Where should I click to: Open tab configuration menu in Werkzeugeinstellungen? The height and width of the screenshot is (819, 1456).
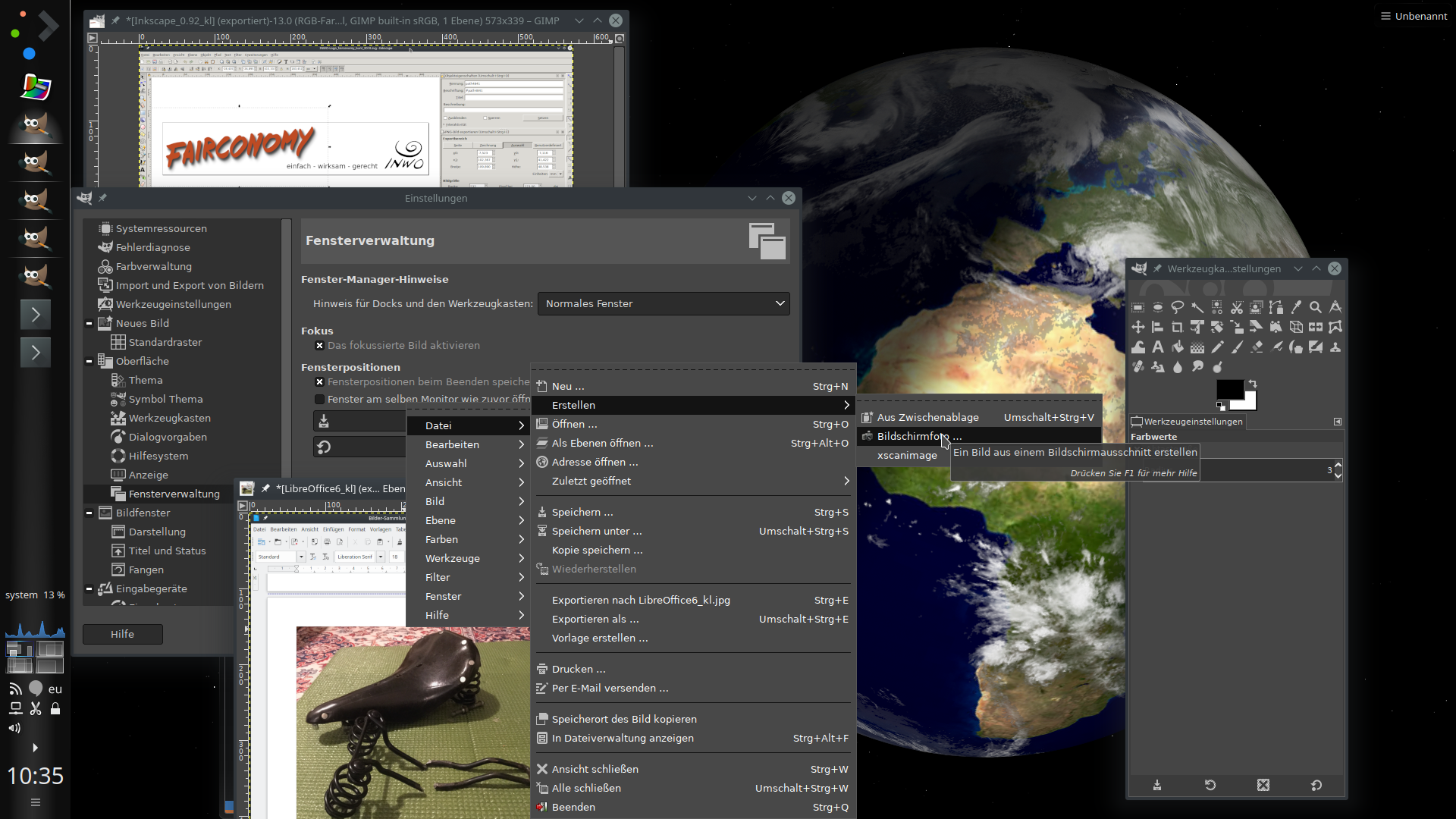coord(1338,422)
